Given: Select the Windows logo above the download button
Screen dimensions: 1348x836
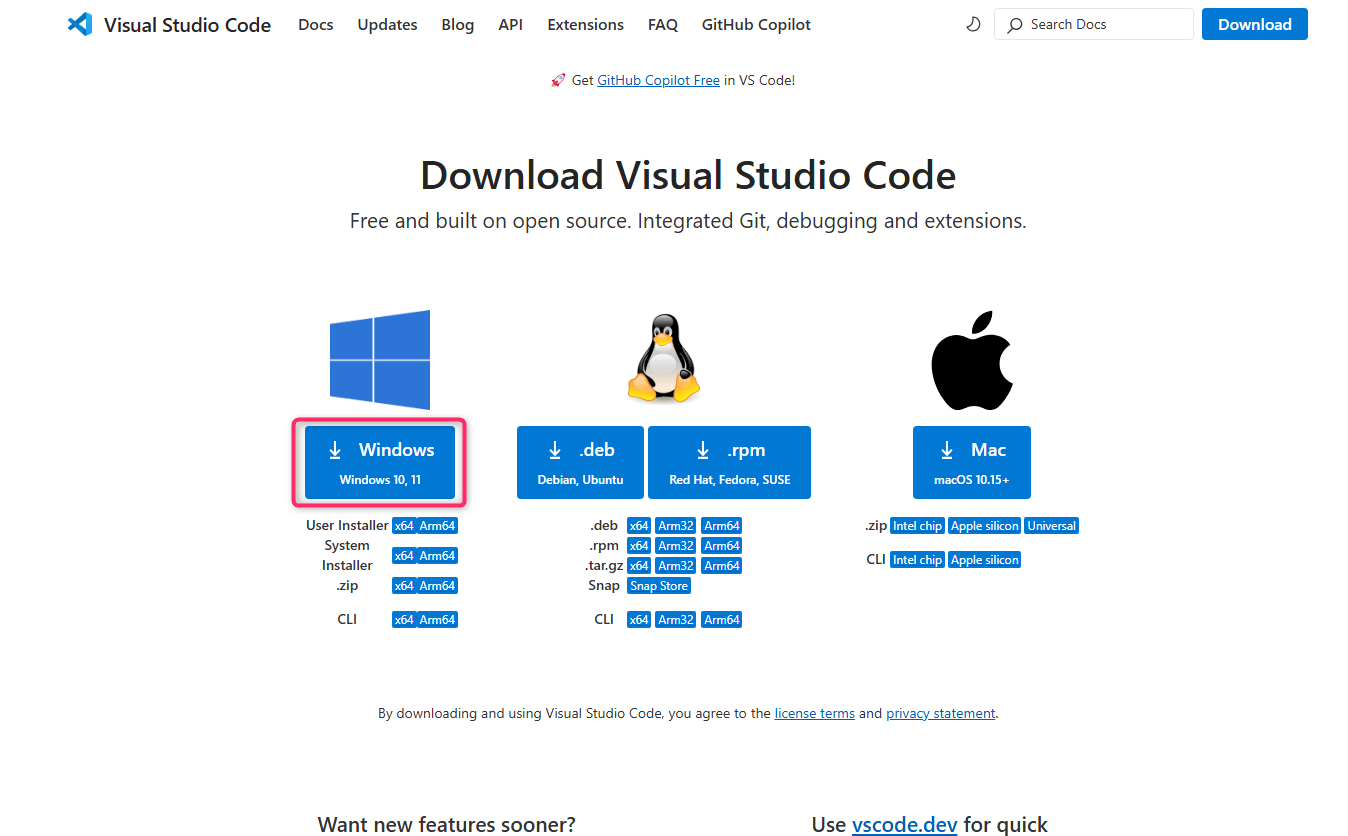Looking at the screenshot, I should [x=380, y=358].
